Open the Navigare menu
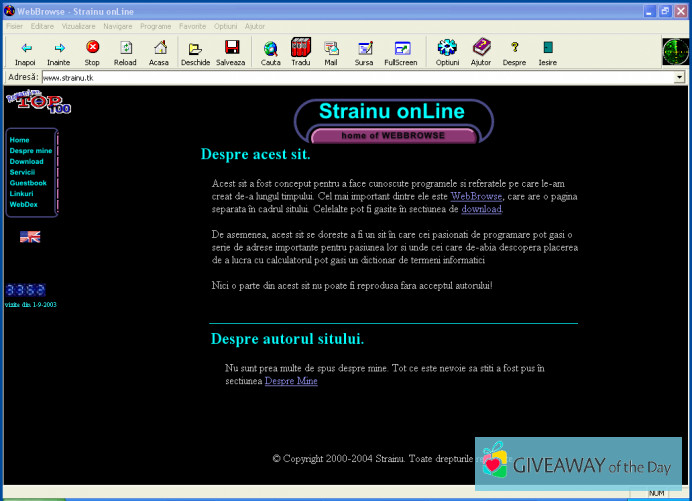This screenshot has height=501, width=692. click(x=117, y=26)
